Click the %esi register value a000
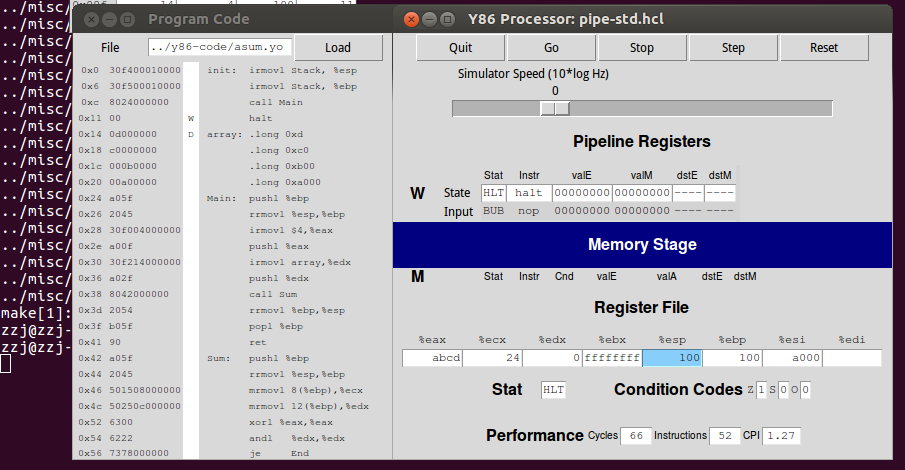The width and height of the screenshot is (905, 470). (792, 358)
